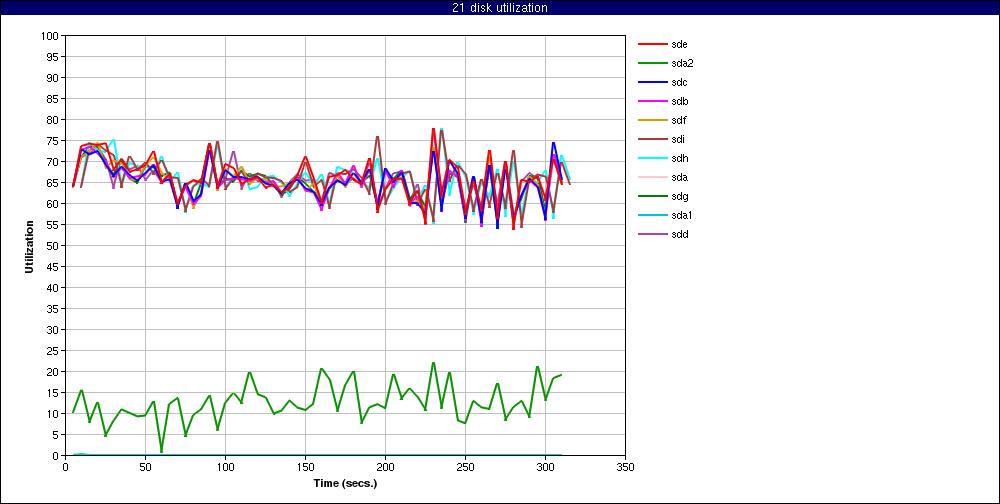This screenshot has width=1000, height=504.
Task: Select the sda2 legend text label
Action: click(682, 63)
